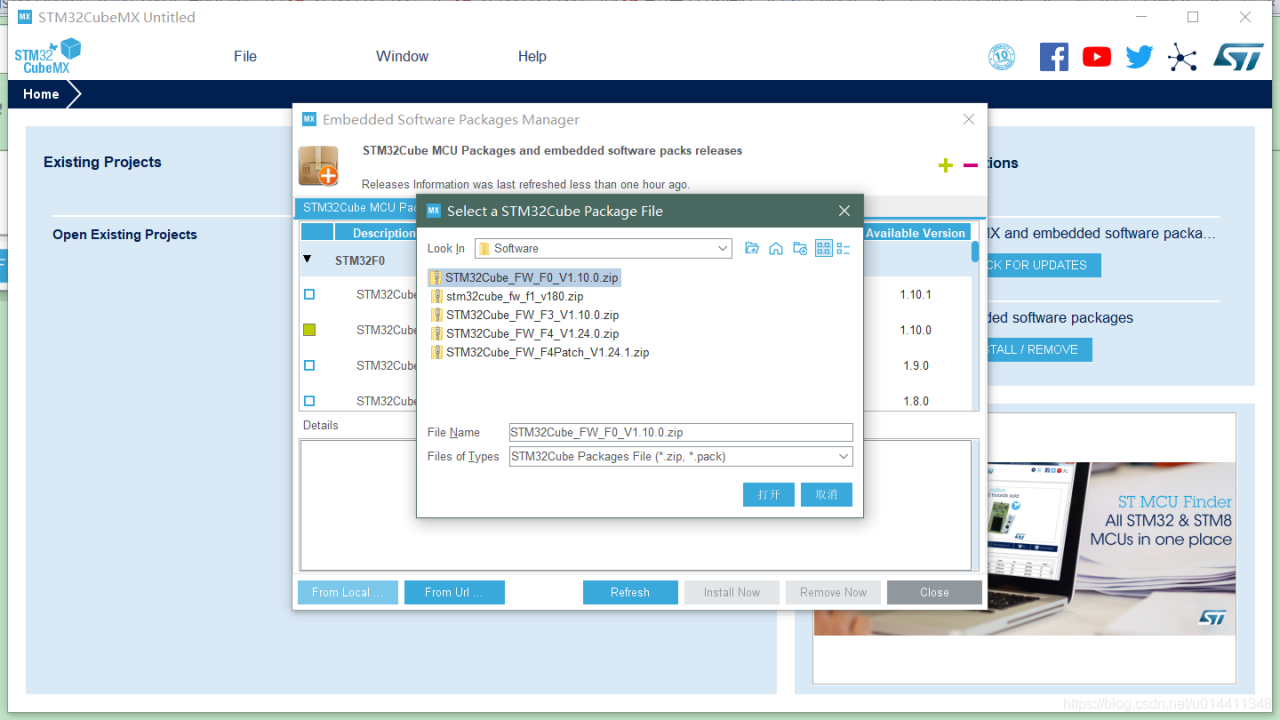Screen dimensions: 1280x720
Task: Click the From Local button
Action: [348, 592]
